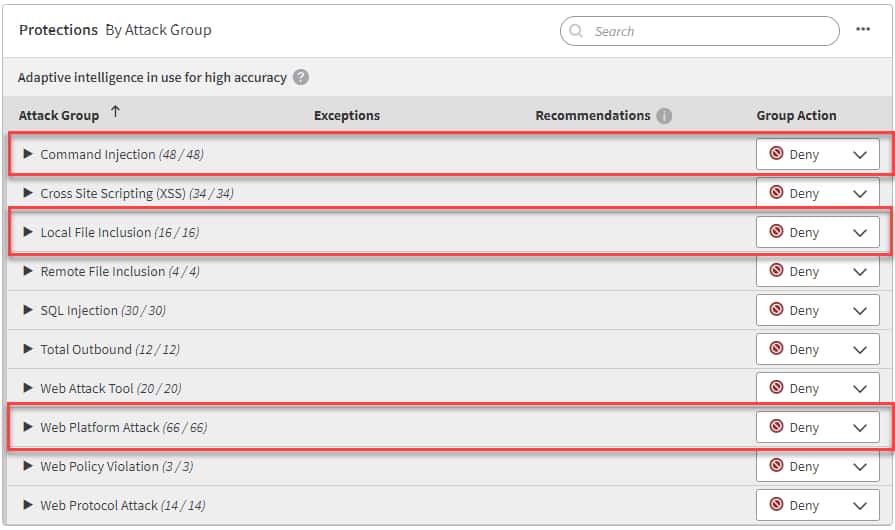This screenshot has width=895, height=530.
Task: Expand the Local File Inclusion group
Action: point(28,232)
